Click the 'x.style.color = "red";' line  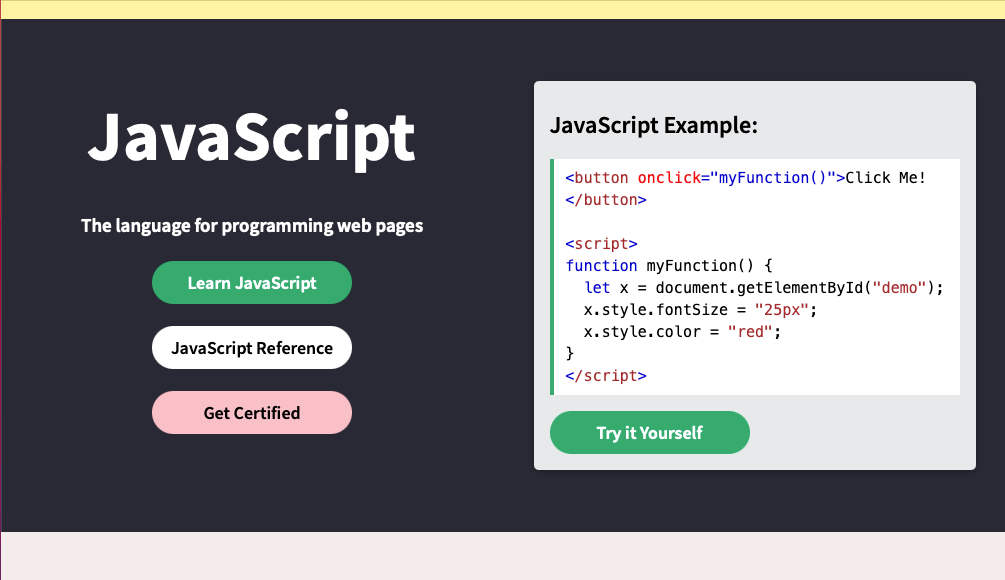pos(682,332)
